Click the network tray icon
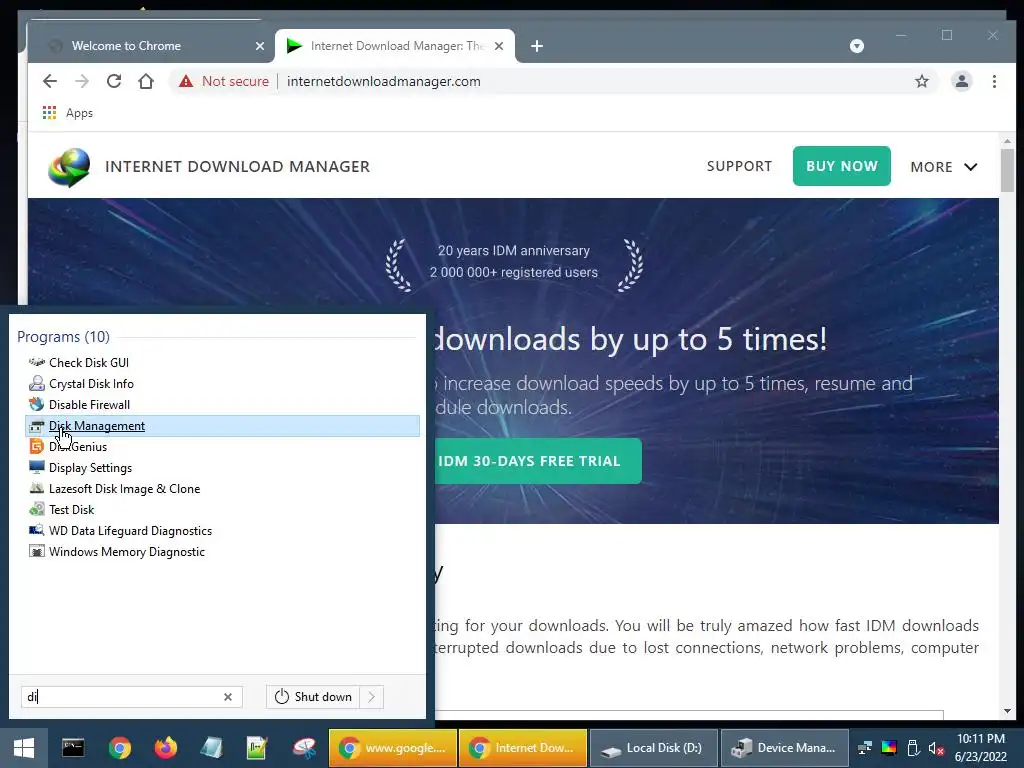The width and height of the screenshot is (1024, 768). [x=865, y=748]
